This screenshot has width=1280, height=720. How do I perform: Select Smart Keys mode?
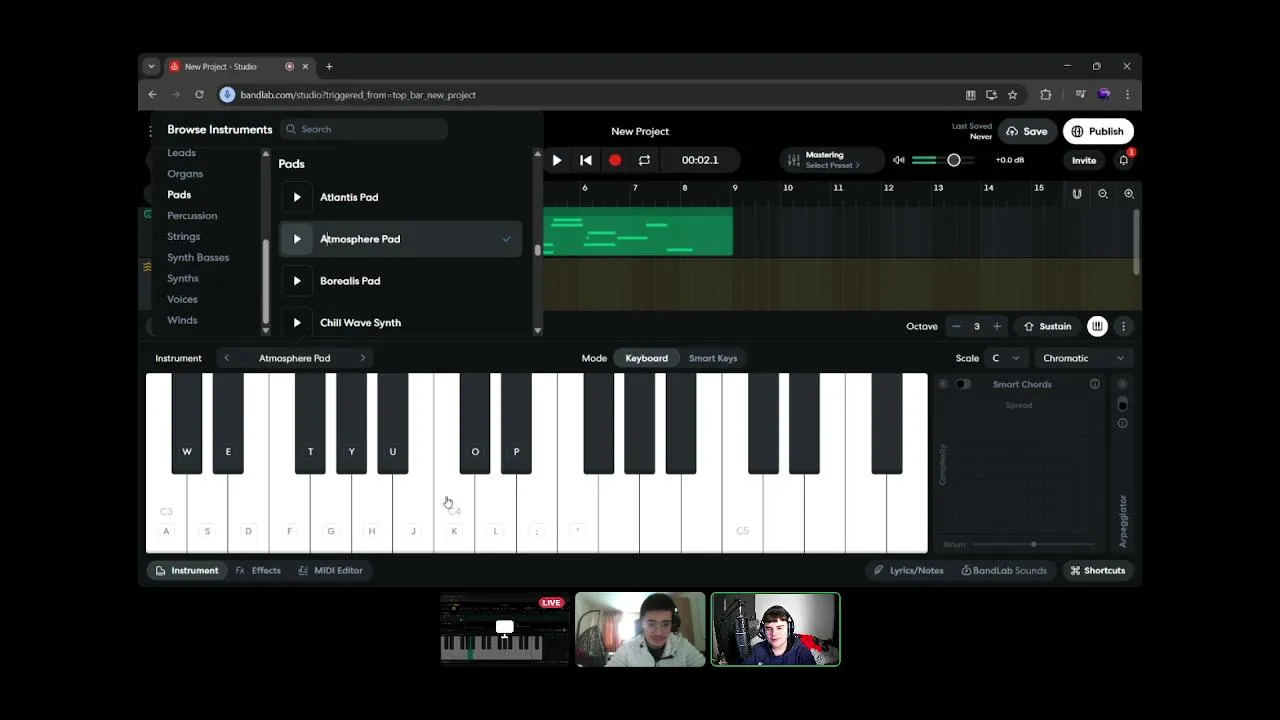coord(713,358)
